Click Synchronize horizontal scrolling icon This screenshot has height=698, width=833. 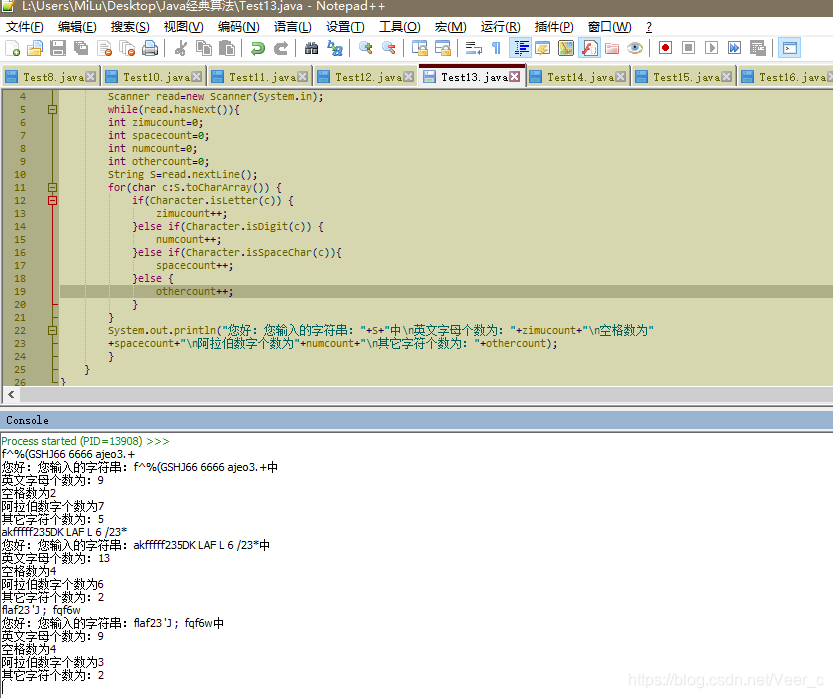(443, 48)
